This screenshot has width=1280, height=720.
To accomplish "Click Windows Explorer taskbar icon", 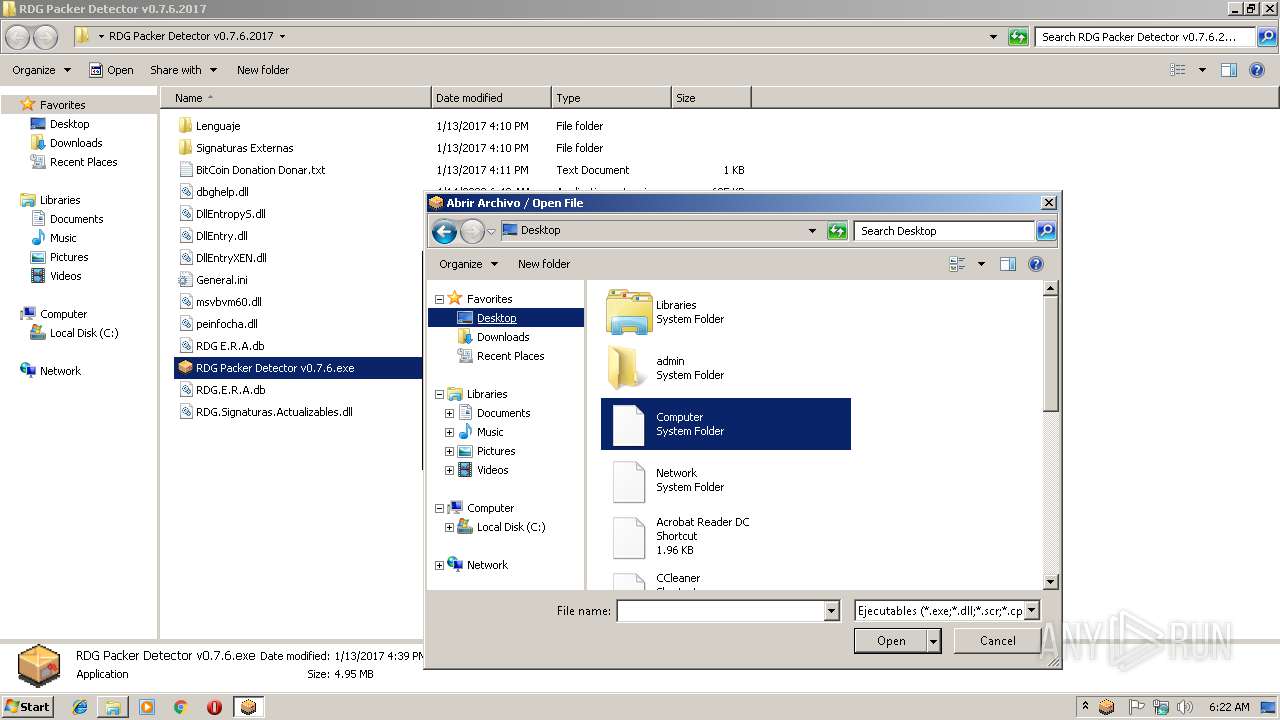I will (113, 707).
